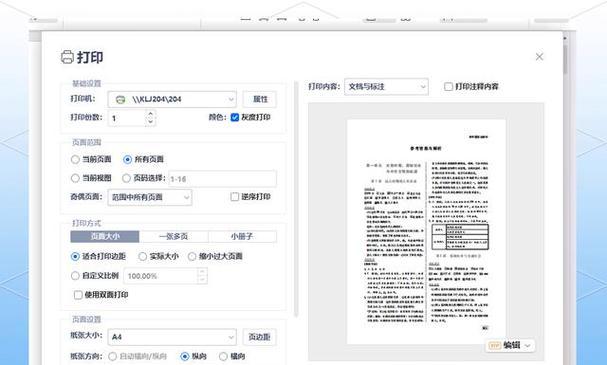
Task: Select the 当前视图 radio button
Action: click(75, 178)
